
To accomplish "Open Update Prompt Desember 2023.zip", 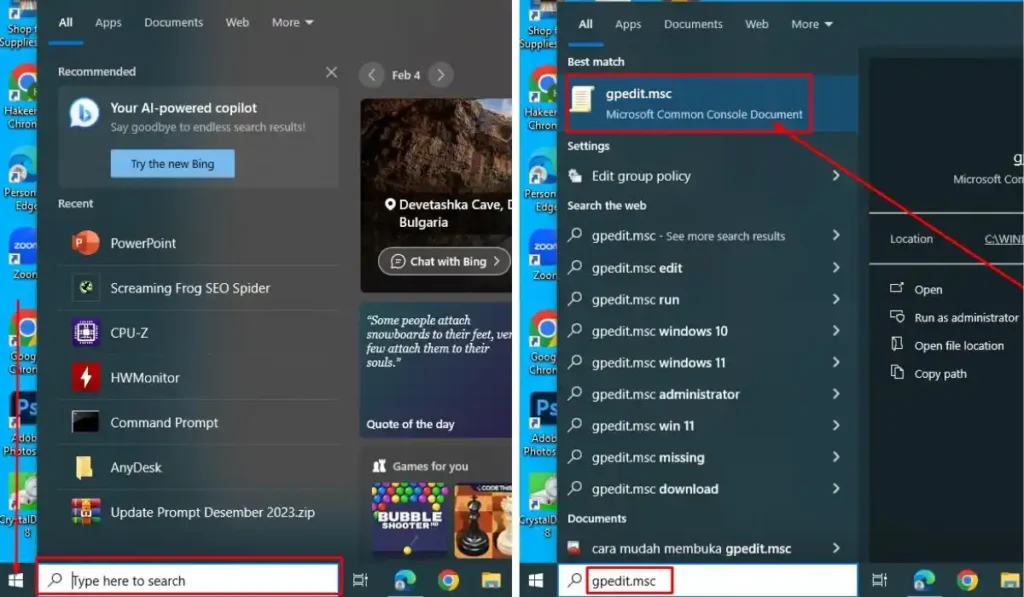I will [199, 512].
